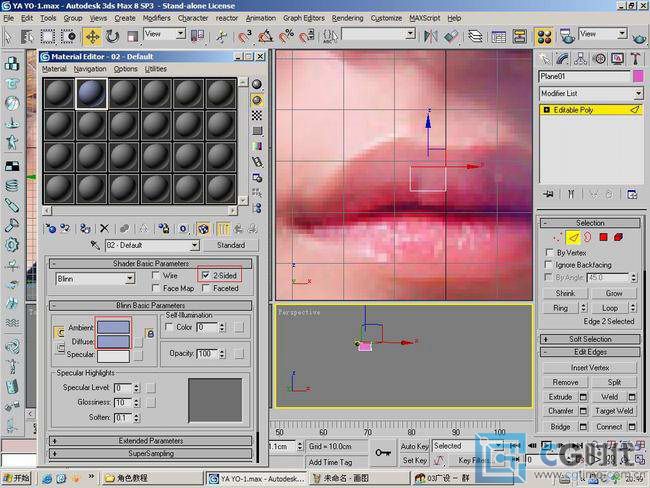Select Edge sub-object level icon
Viewport: 650px width, 488px height.
point(573,238)
